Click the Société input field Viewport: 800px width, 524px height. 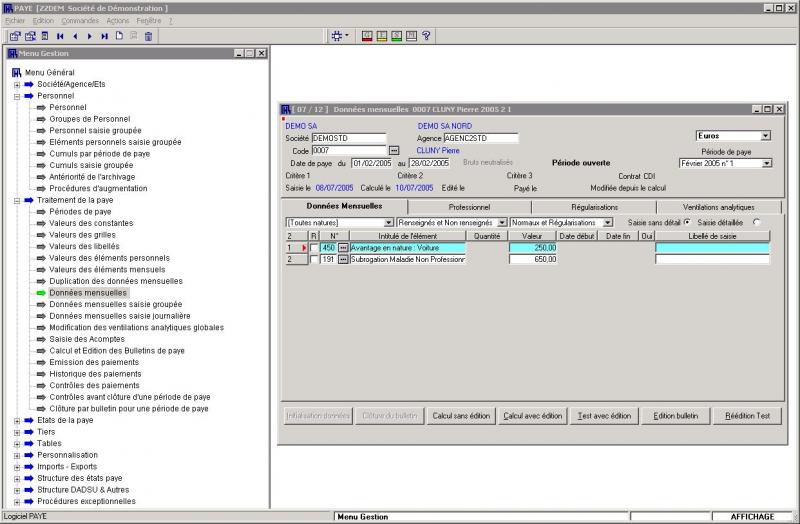click(x=348, y=138)
